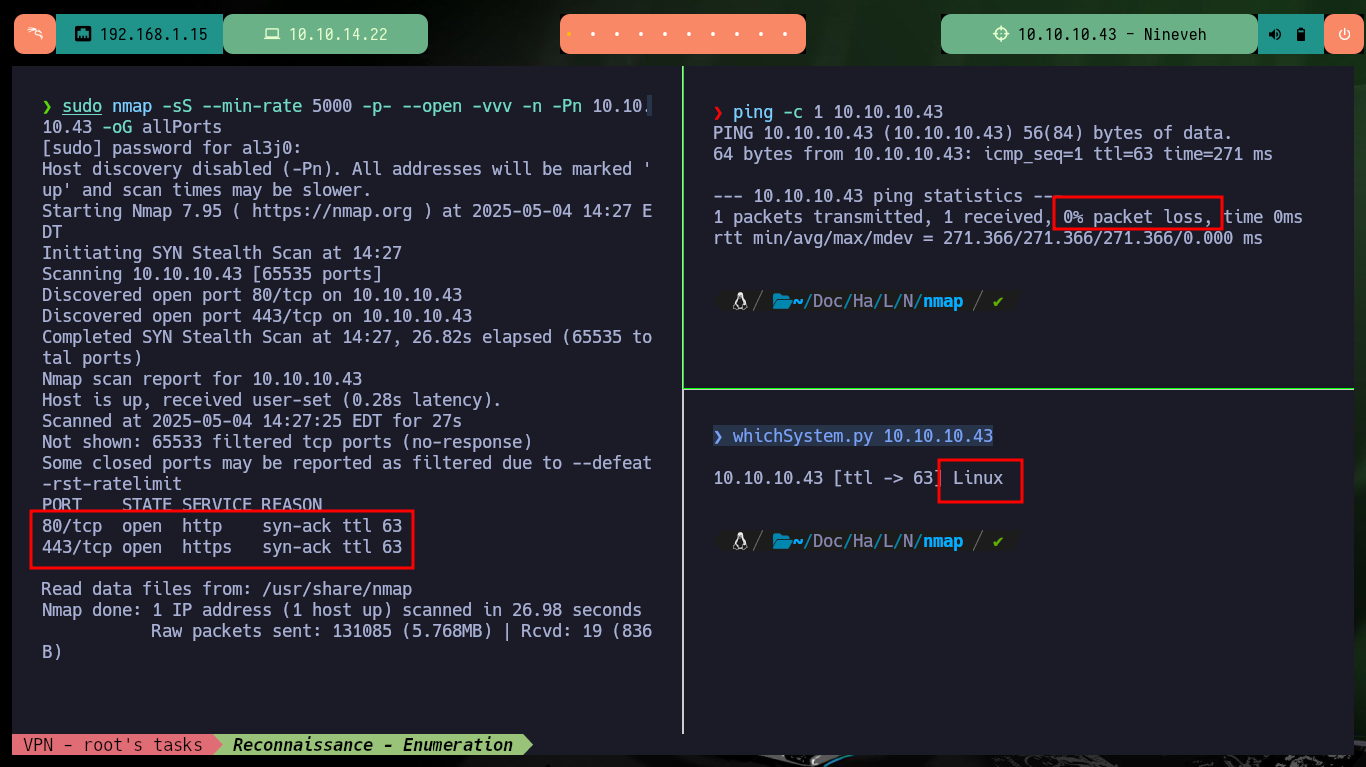Select the 'VPN - root's tasks' tmux window
The image size is (1366, 767).
click(112, 744)
